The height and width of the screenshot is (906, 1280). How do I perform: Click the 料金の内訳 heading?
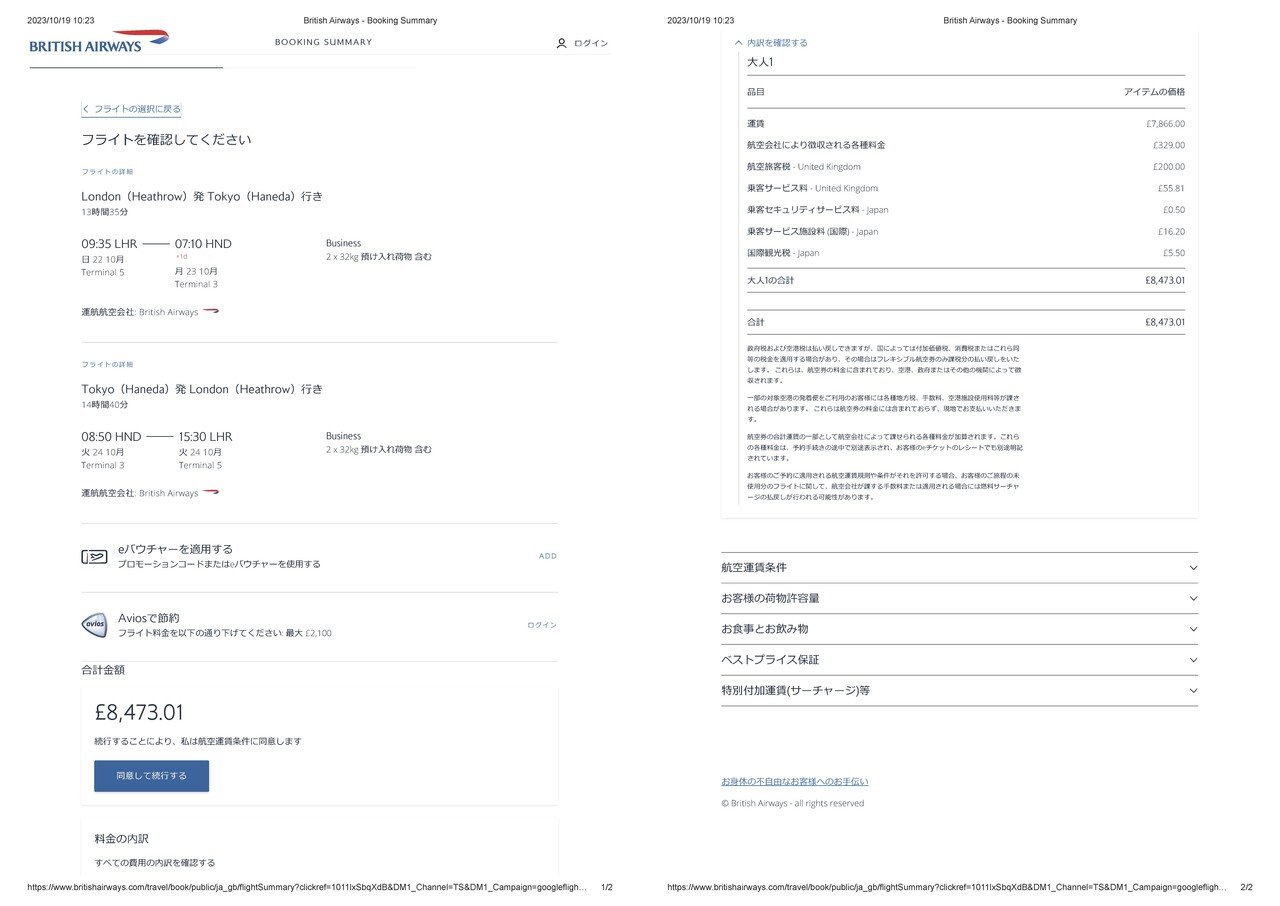tap(122, 838)
